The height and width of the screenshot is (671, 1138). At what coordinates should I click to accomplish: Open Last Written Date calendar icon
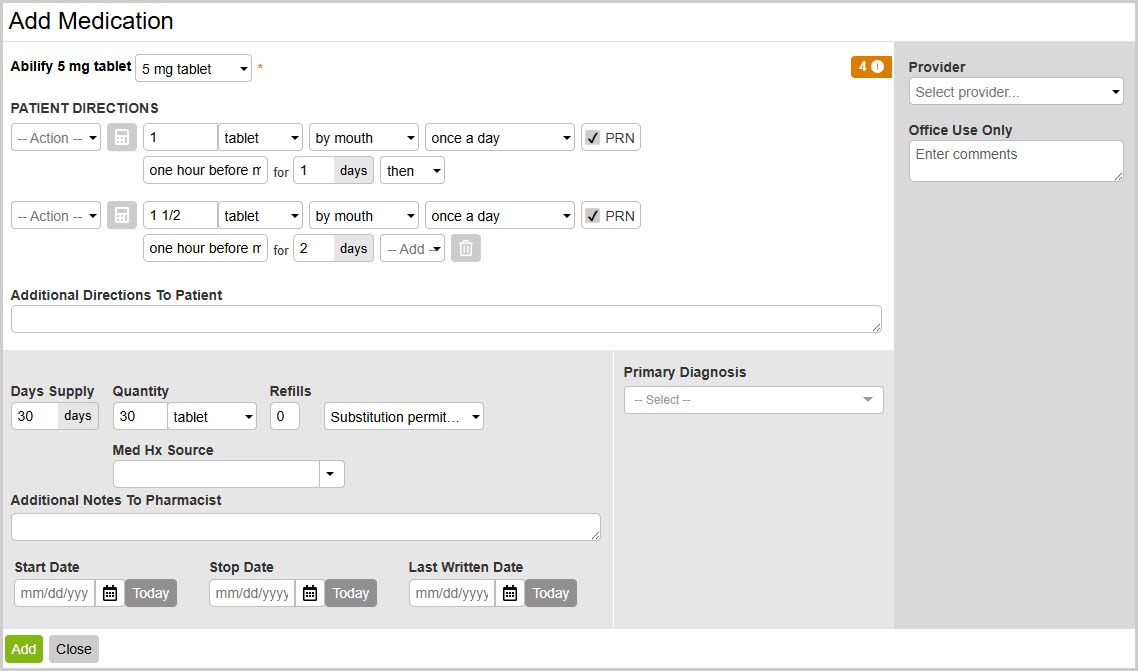coord(510,593)
